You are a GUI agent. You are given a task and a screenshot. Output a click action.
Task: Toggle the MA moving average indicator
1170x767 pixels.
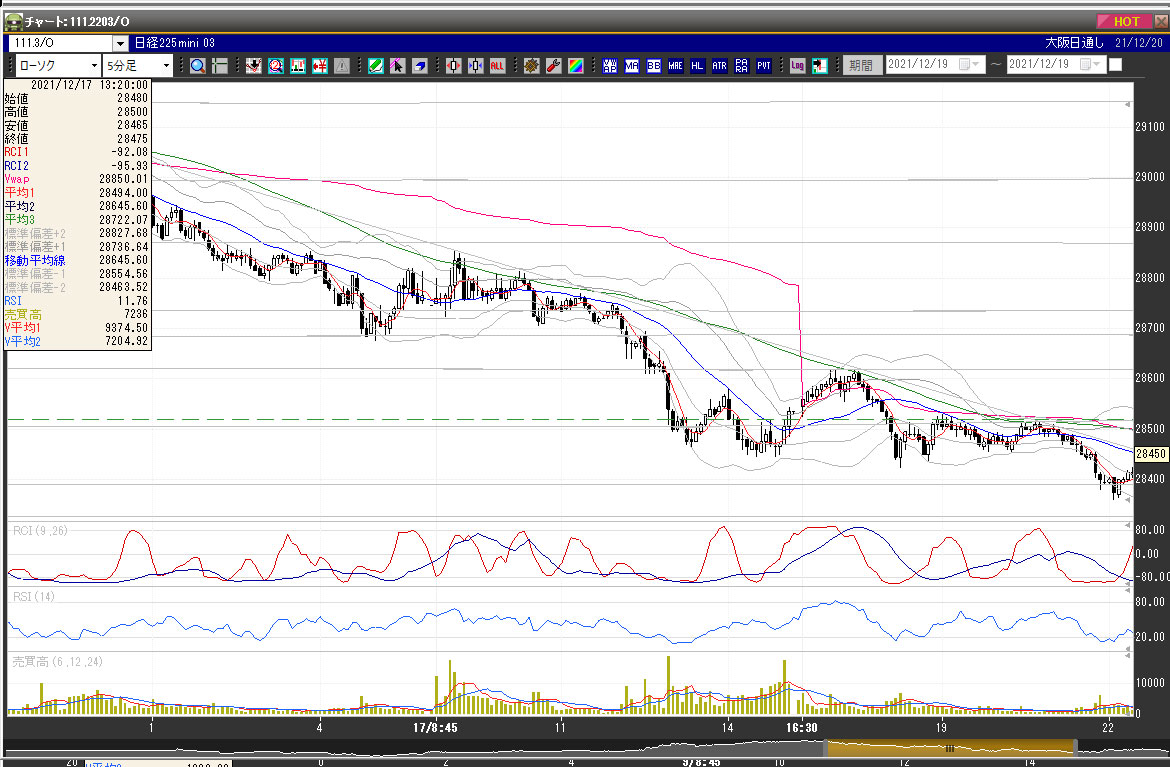click(x=632, y=66)
